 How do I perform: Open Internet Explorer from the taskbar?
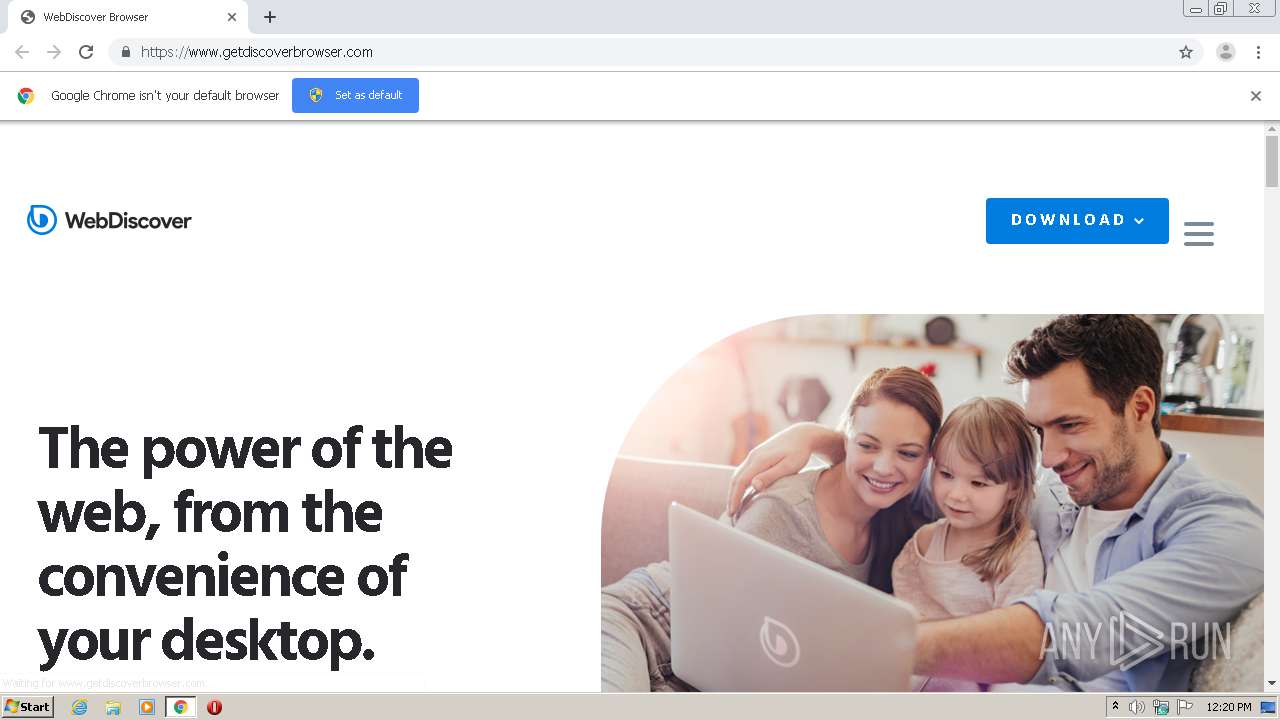click(80, 707)
